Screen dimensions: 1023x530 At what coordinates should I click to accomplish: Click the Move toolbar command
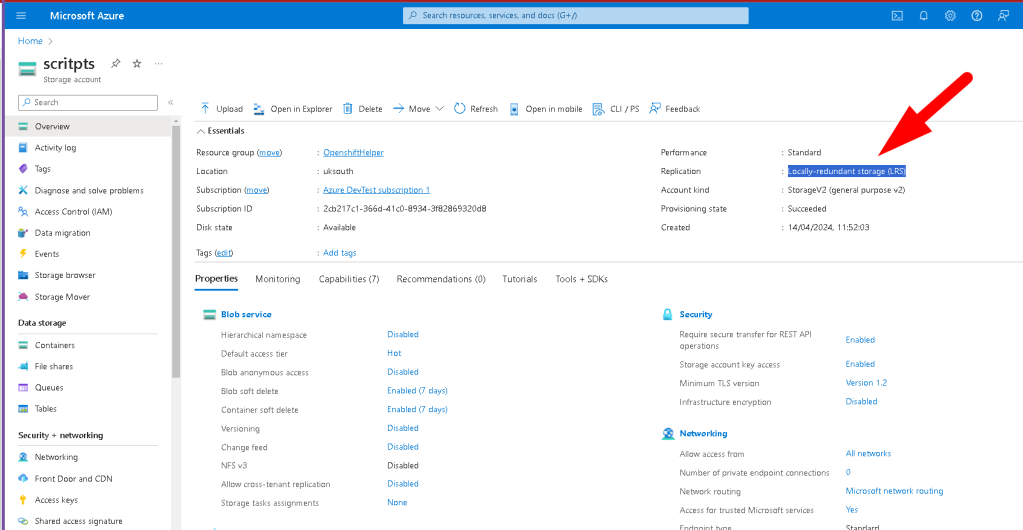(x=412, y=109)
